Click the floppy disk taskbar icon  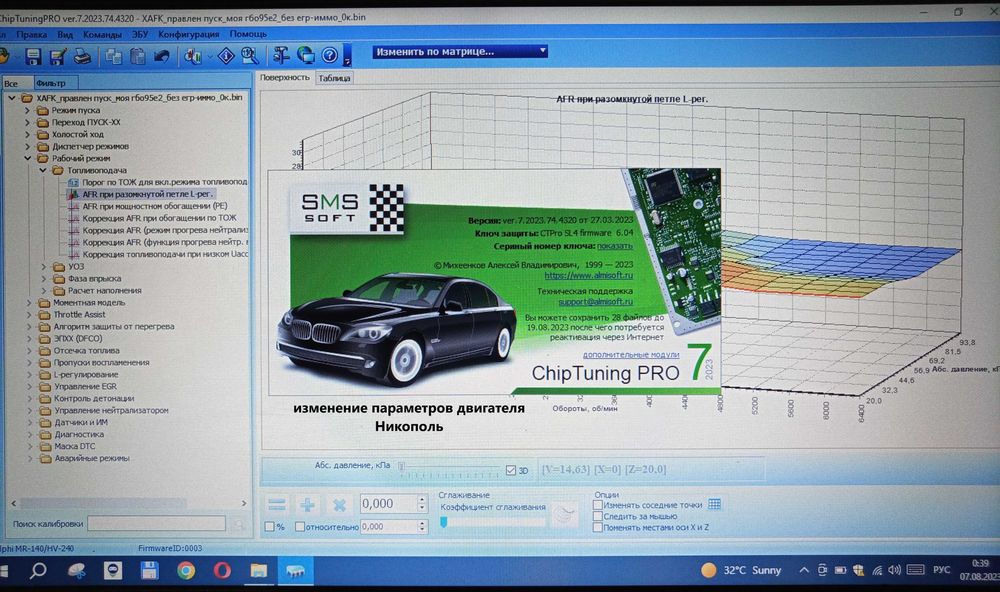(149, 570)
